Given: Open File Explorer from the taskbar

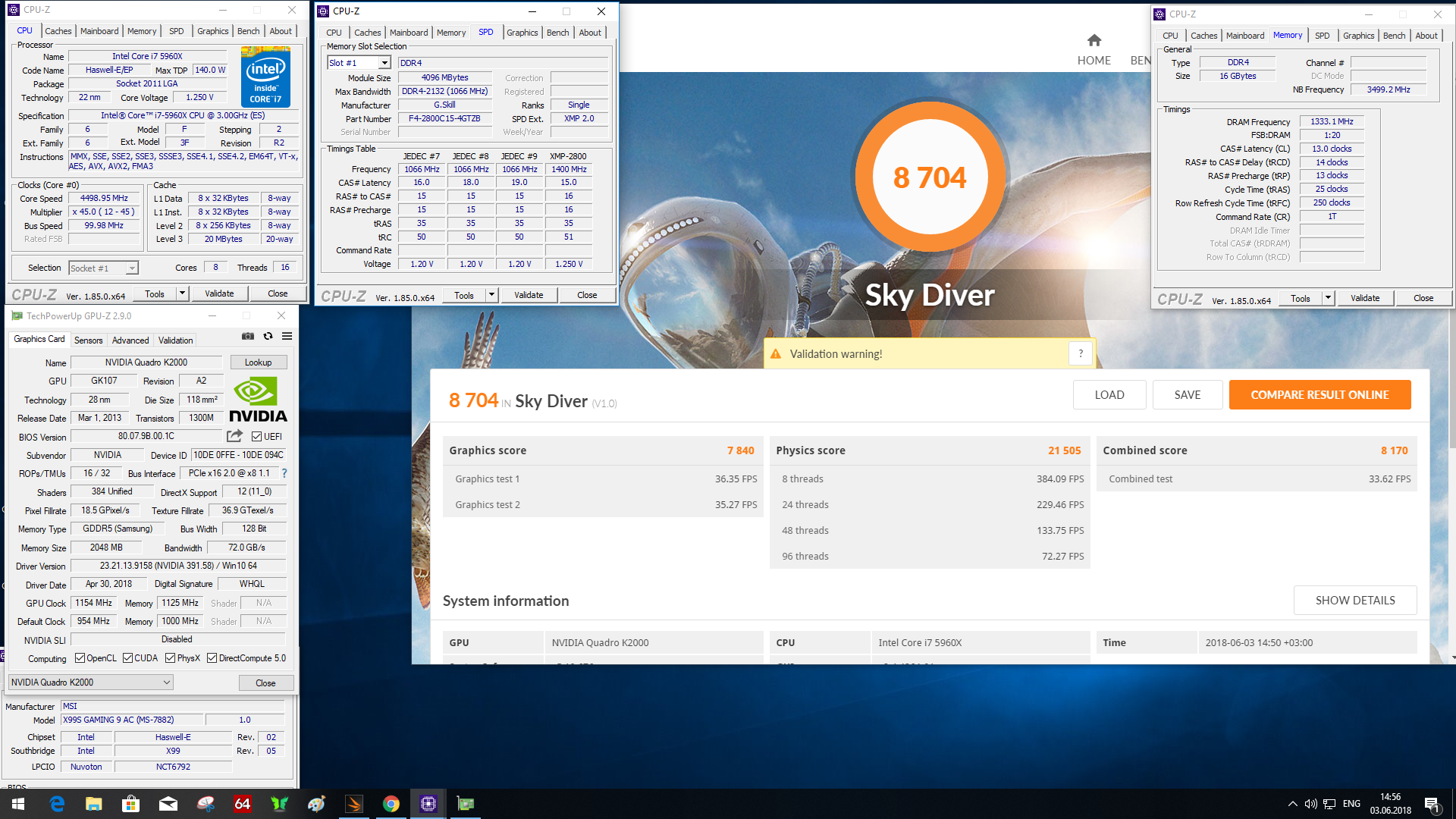Looking at the screenshot, I should point(94,804).
